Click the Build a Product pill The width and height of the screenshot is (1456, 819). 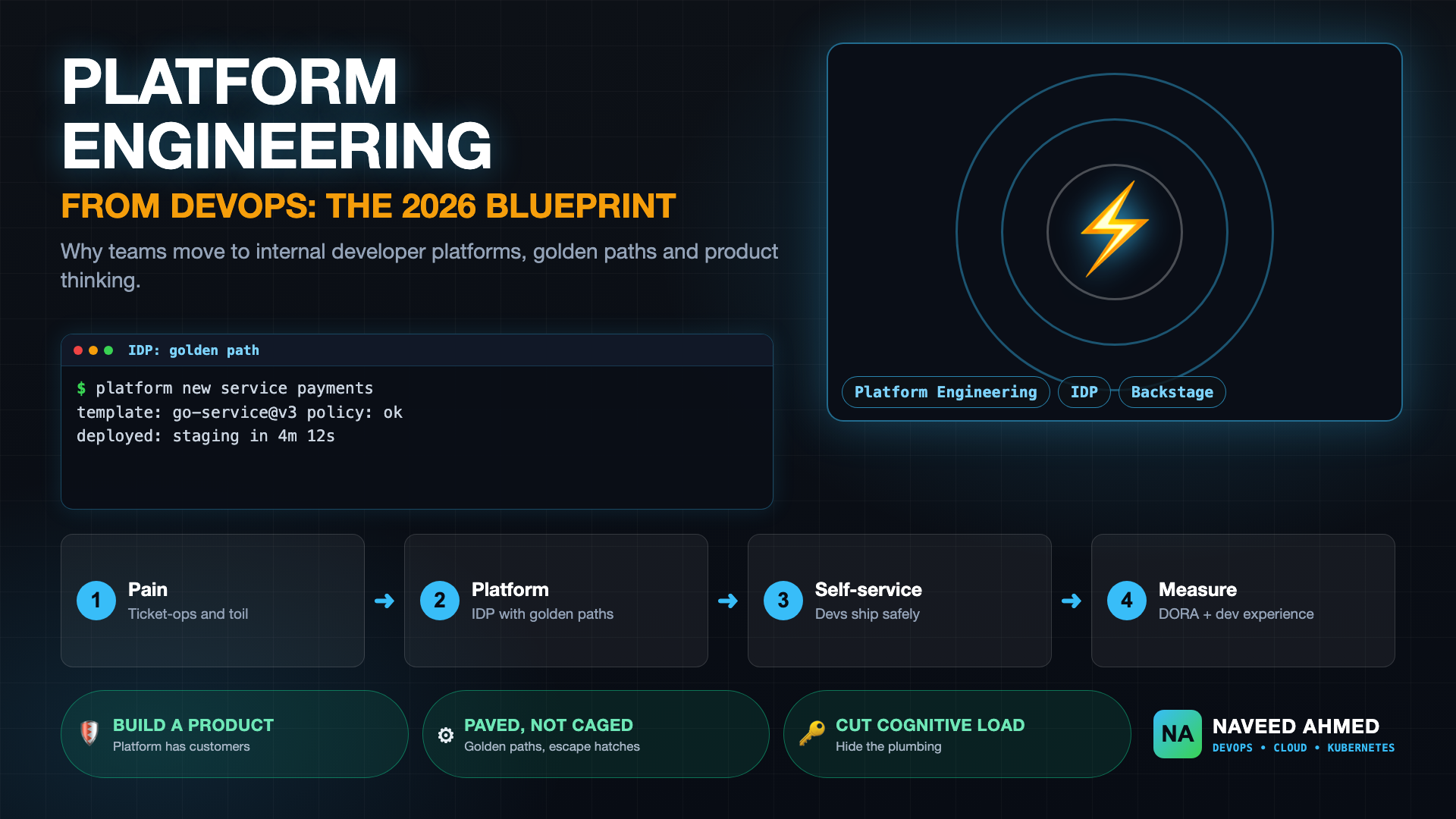(234, 734)
